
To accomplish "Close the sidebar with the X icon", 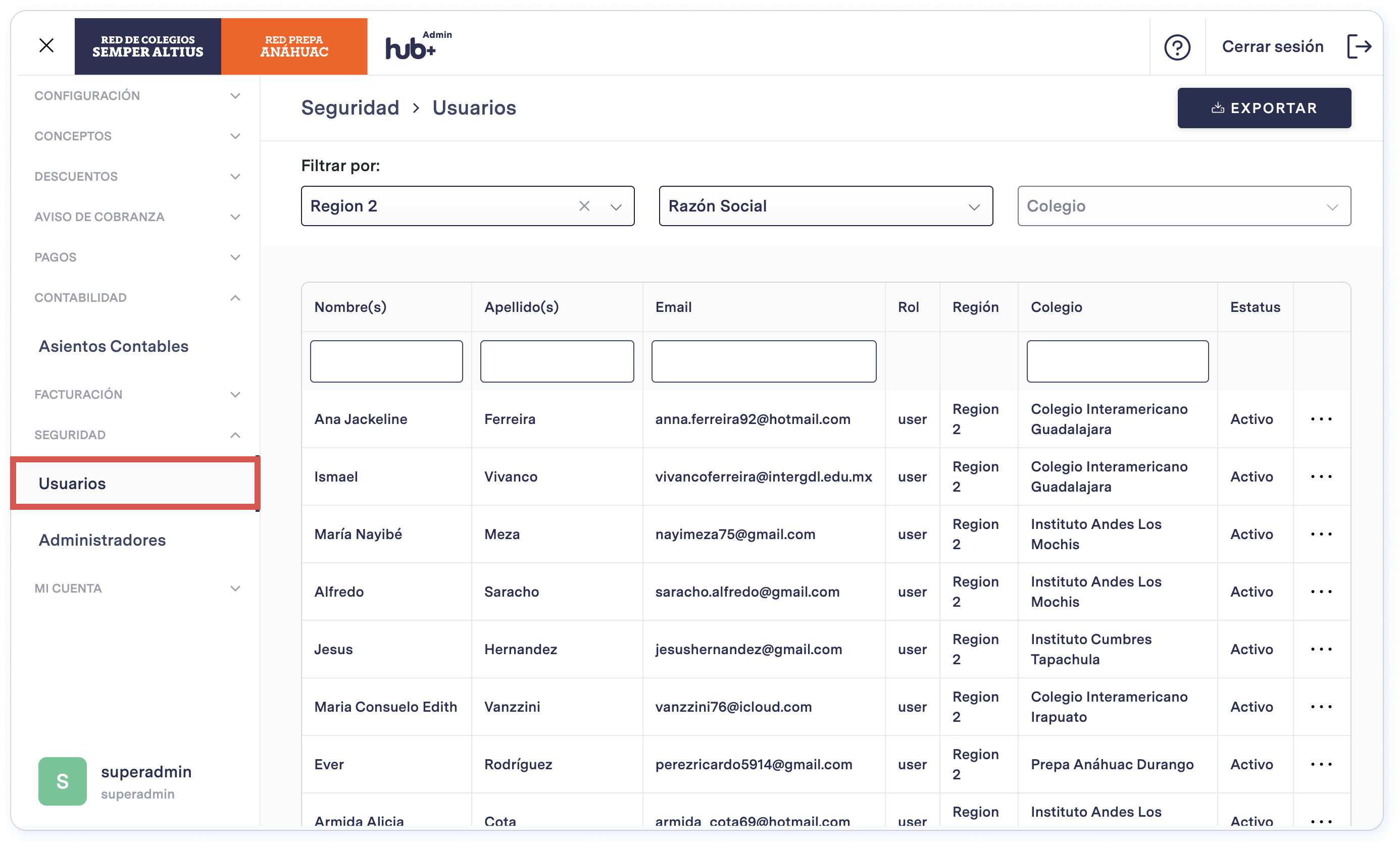I will (46, 45).
